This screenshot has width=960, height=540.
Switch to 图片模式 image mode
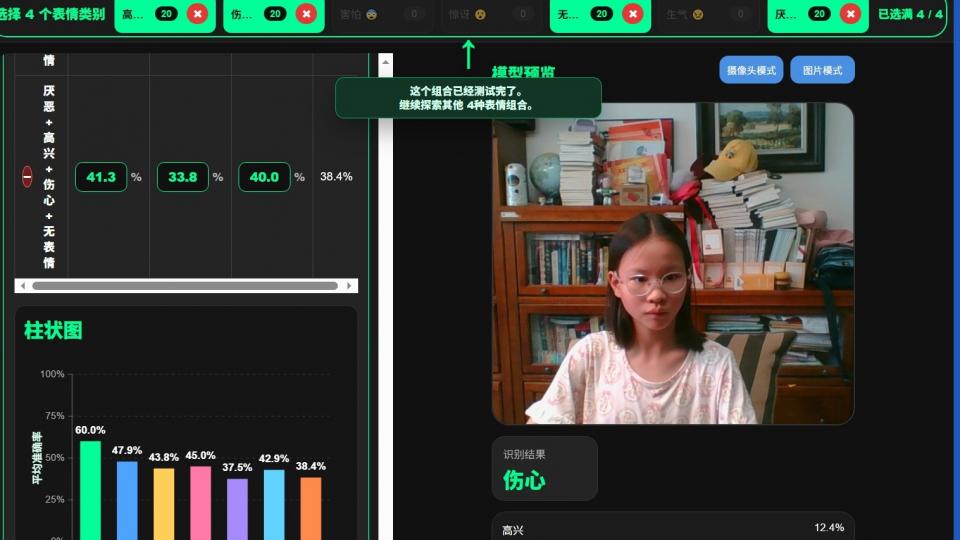coord(822,70)
